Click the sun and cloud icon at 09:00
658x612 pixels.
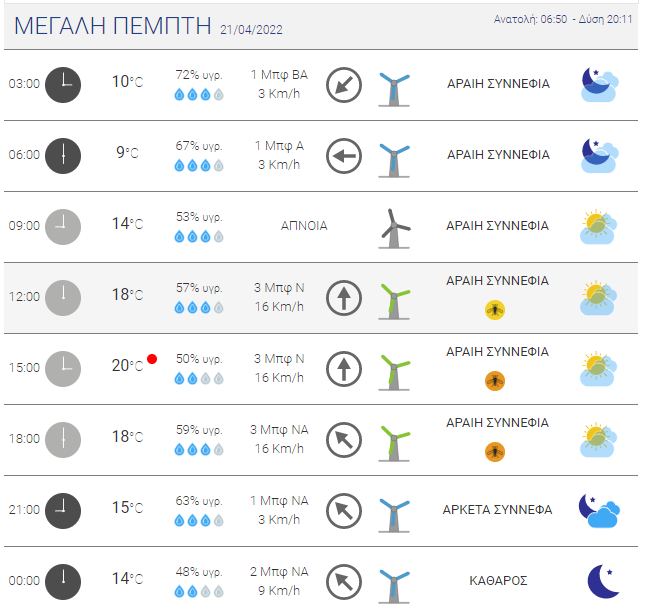[598, 227]
